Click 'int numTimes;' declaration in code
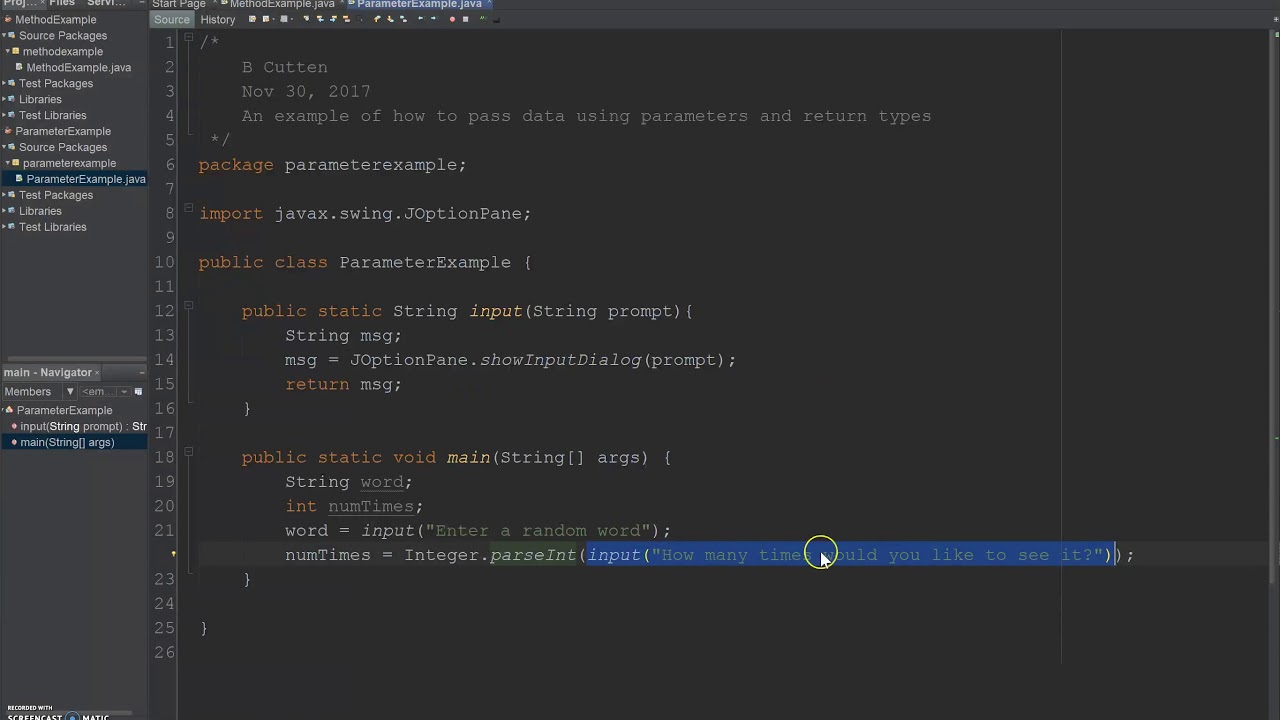 tap(354, 506)
